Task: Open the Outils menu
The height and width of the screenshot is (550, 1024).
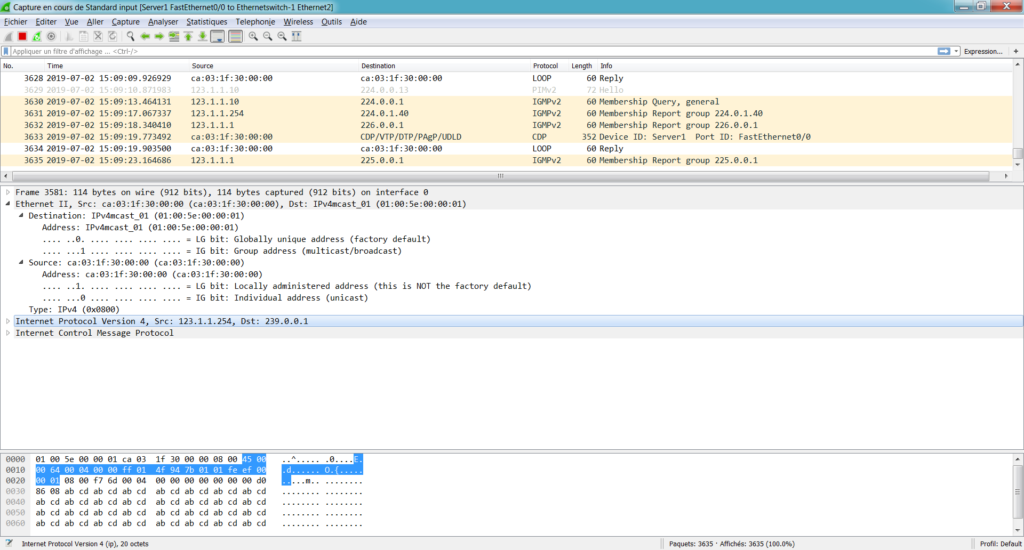Action: tap(331, 22)
